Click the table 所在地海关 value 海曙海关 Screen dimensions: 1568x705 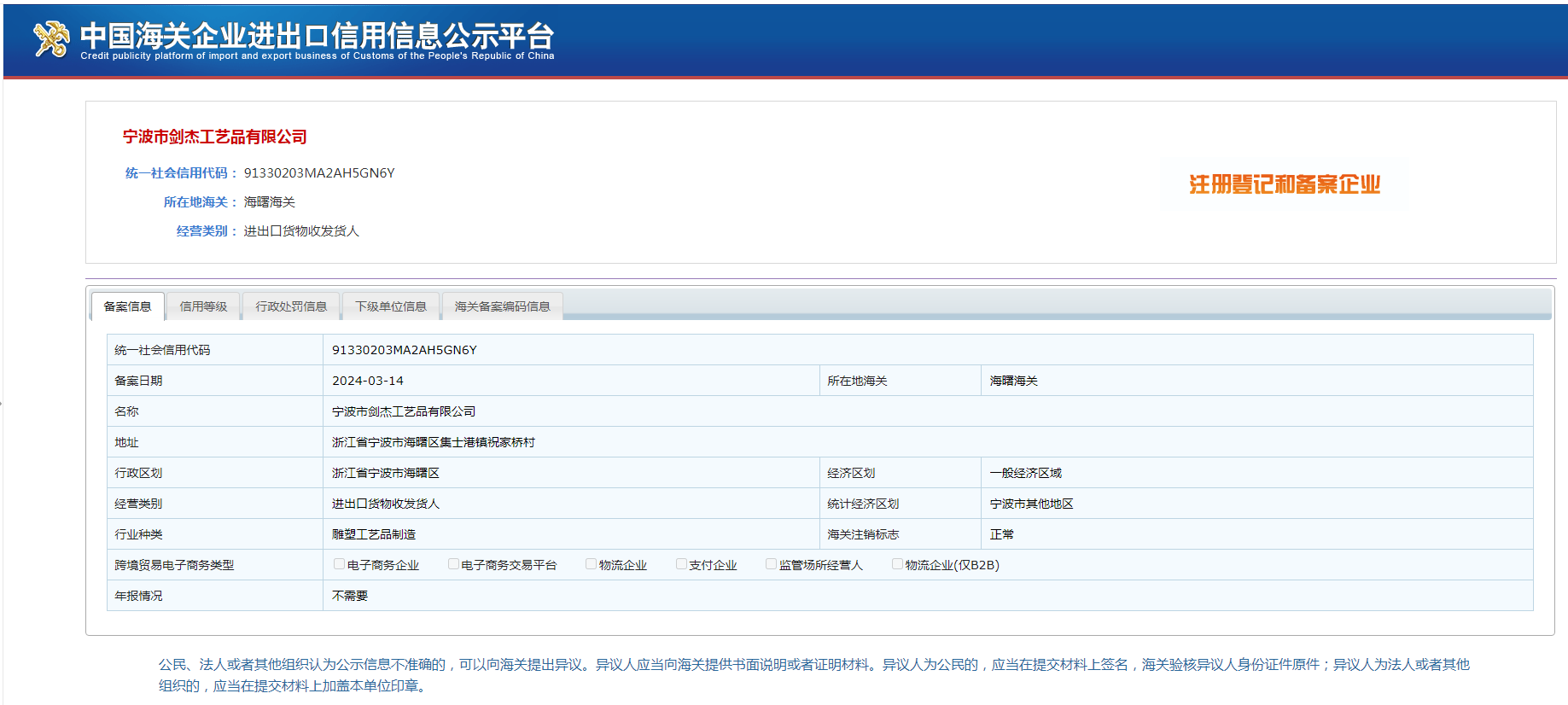coord(1014,381)
